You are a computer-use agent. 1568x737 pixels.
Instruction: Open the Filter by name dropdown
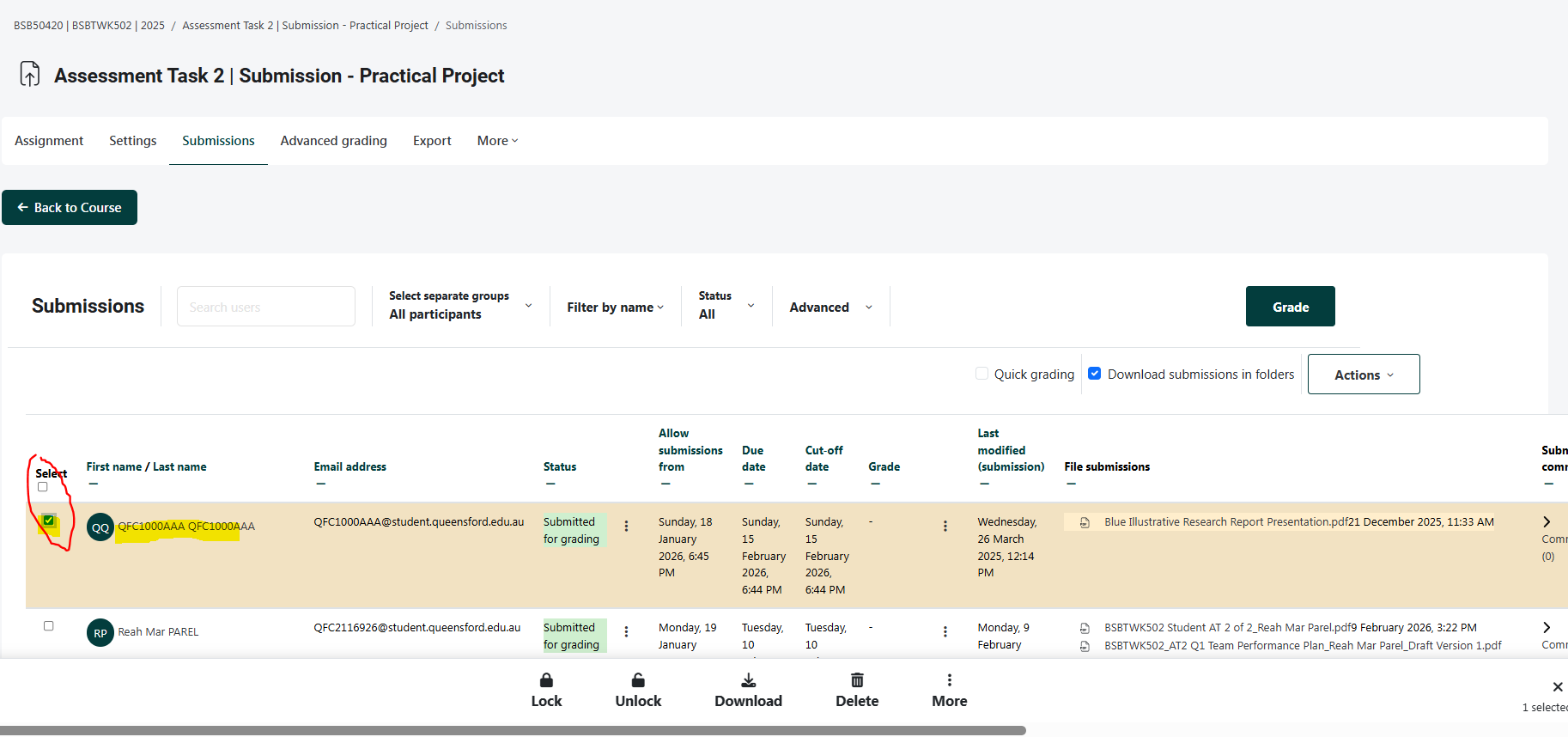[615, 308]
